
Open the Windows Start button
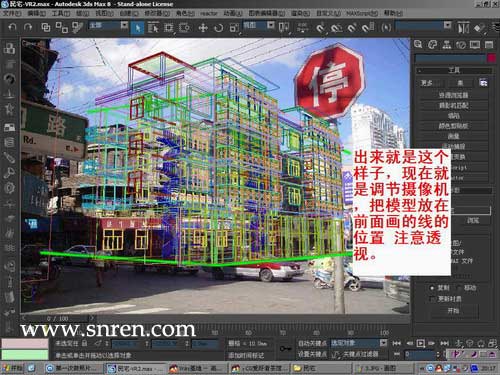coord(13,368)
